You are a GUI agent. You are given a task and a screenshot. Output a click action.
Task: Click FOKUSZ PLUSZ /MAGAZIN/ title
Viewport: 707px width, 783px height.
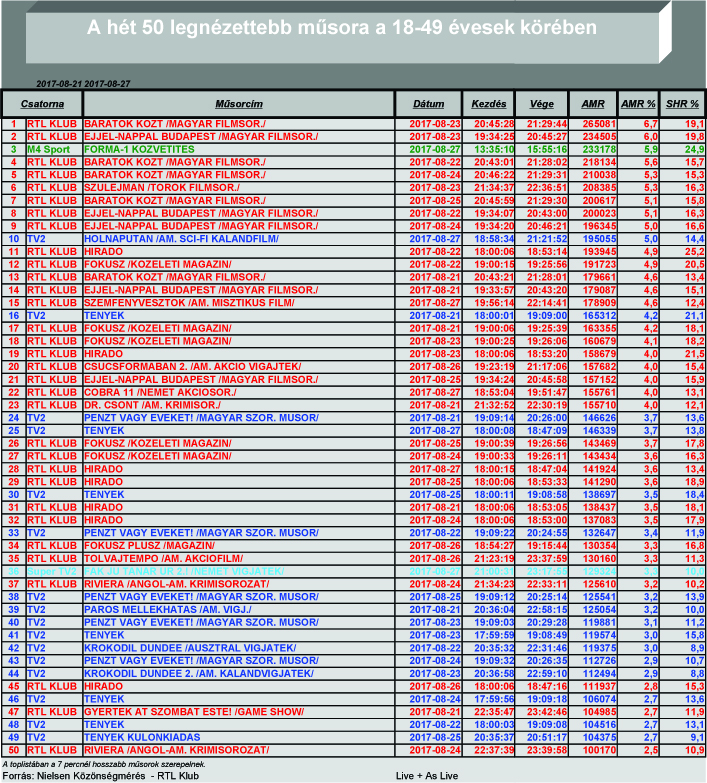(x=149, y=546)
